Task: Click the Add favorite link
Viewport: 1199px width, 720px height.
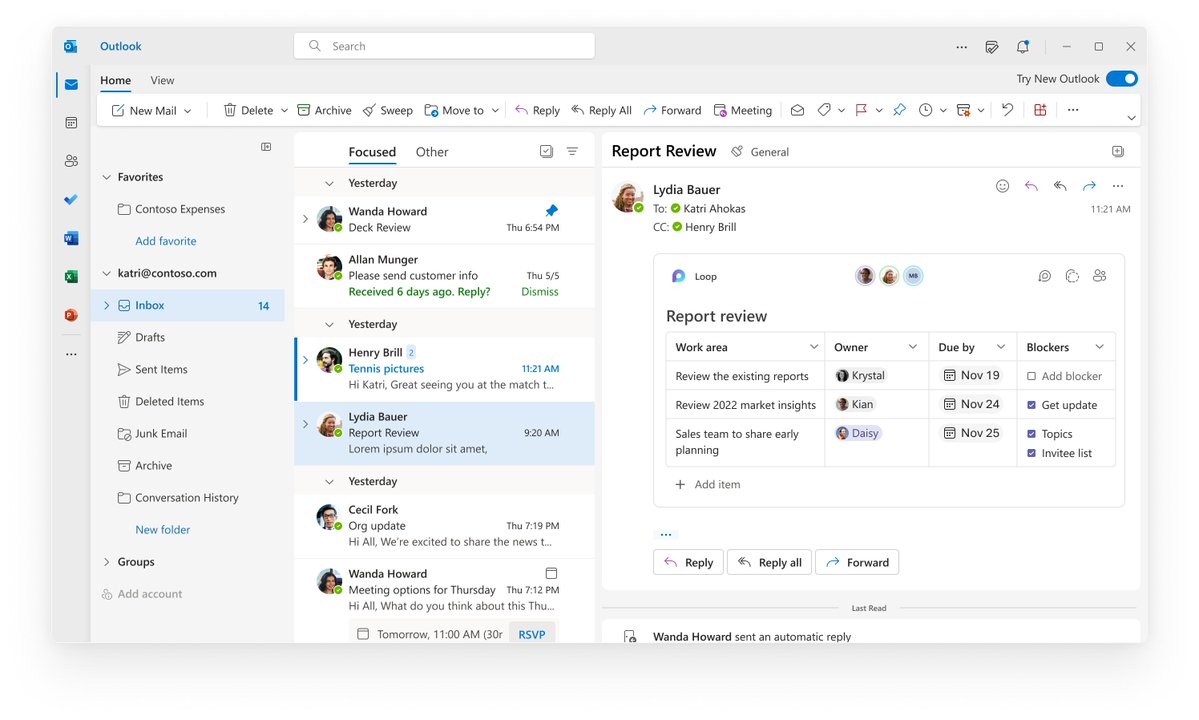Action: [x=166, y=241]
